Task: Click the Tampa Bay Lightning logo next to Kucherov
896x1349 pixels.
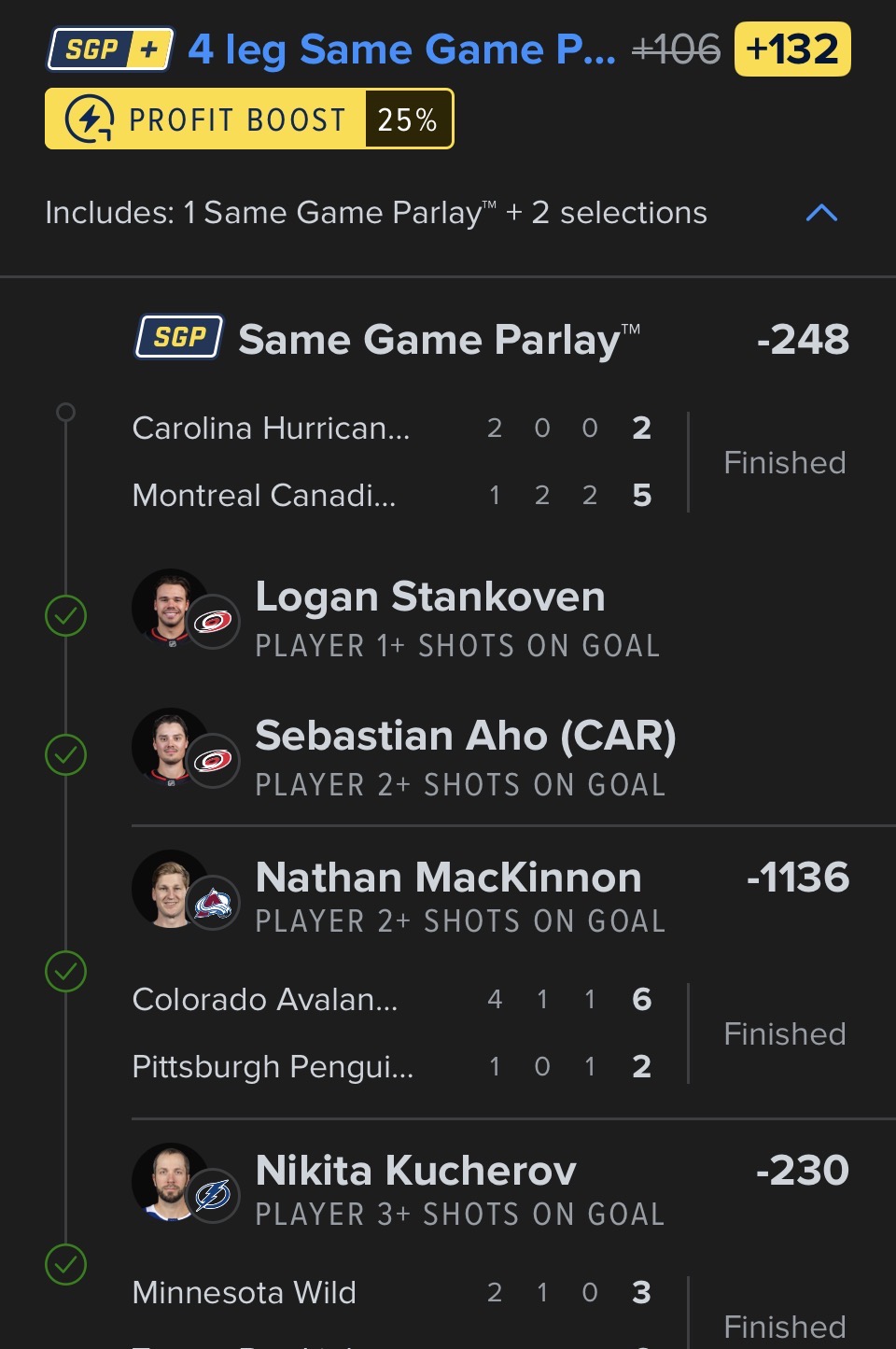Action: click(214, 1195)
